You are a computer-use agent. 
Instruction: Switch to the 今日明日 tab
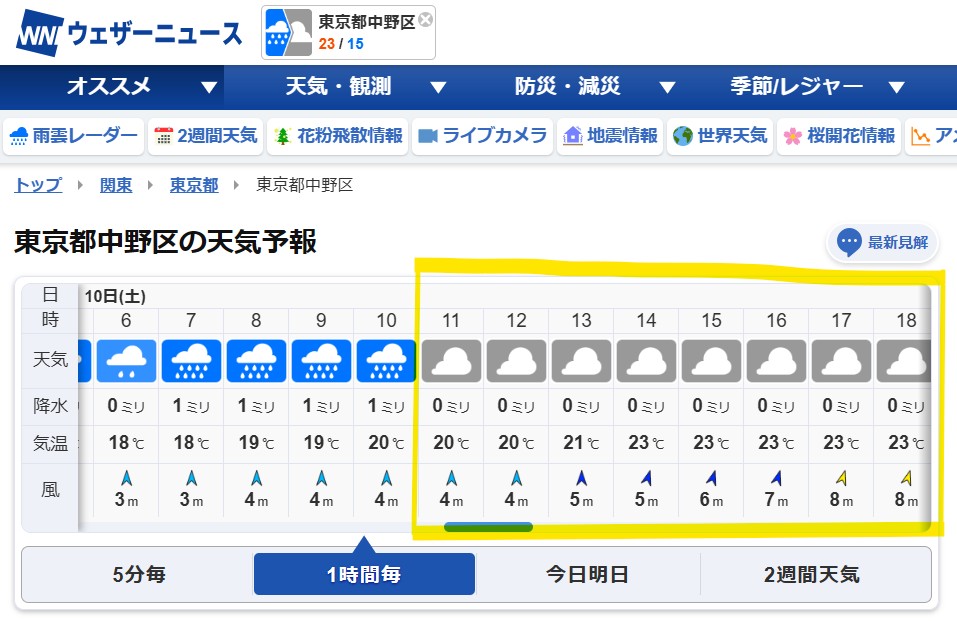587,574
